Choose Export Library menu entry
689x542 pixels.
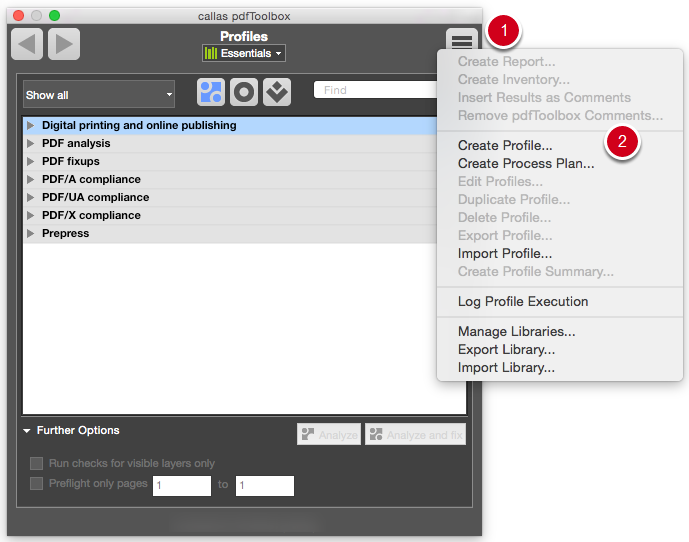tap(506, 349)
